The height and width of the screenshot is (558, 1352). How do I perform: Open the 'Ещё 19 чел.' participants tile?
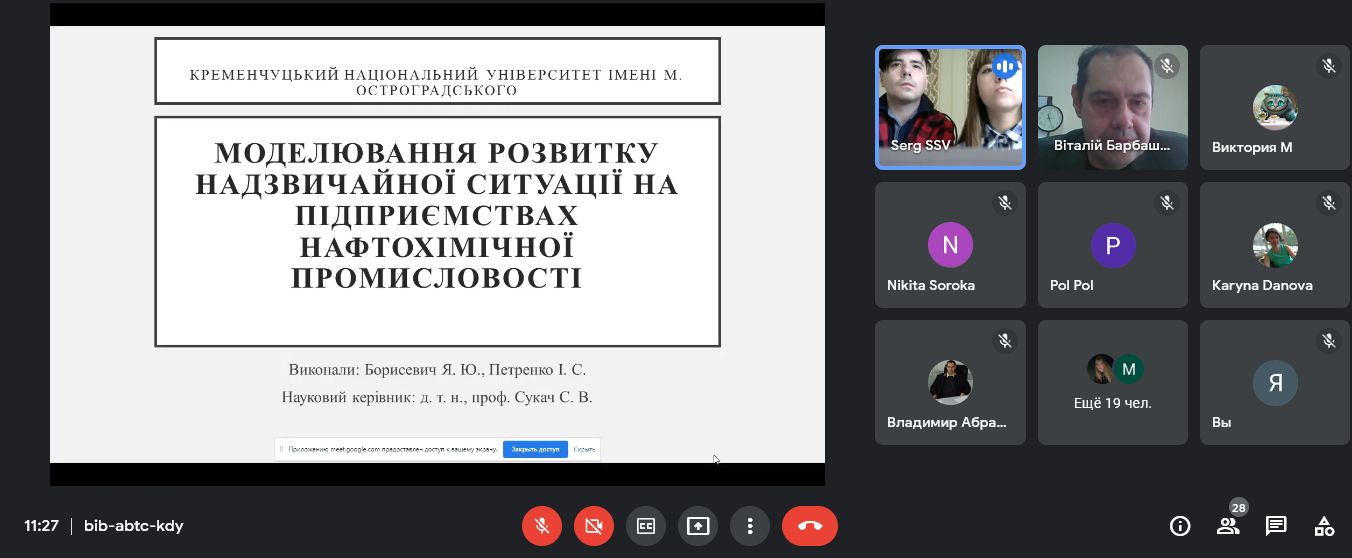(x=1113, y=382)
